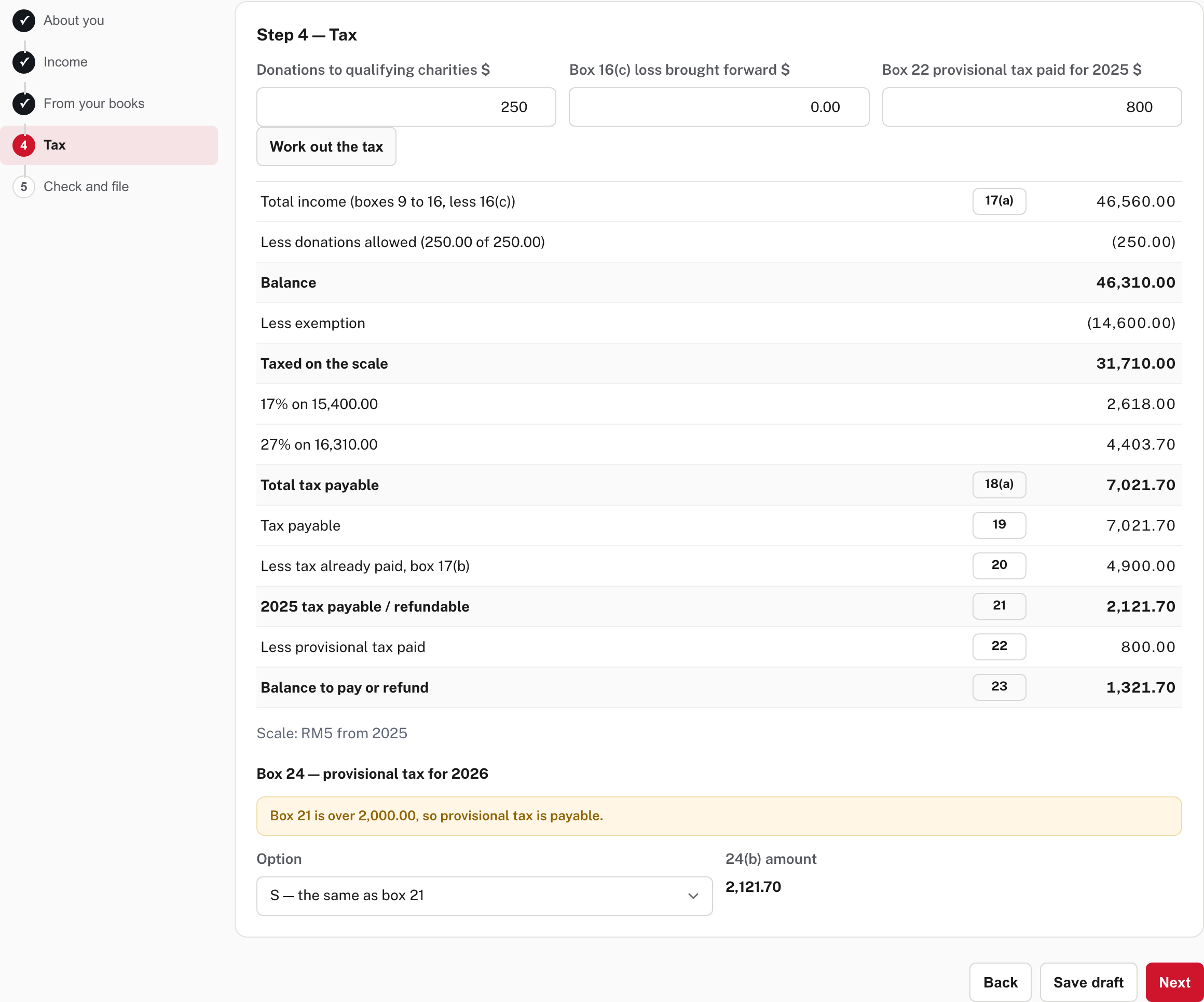The width and height of the screenshot is (1204, 1002).
Task: Click the Balance amount 46,310.00
Action: coord(1135,283)
